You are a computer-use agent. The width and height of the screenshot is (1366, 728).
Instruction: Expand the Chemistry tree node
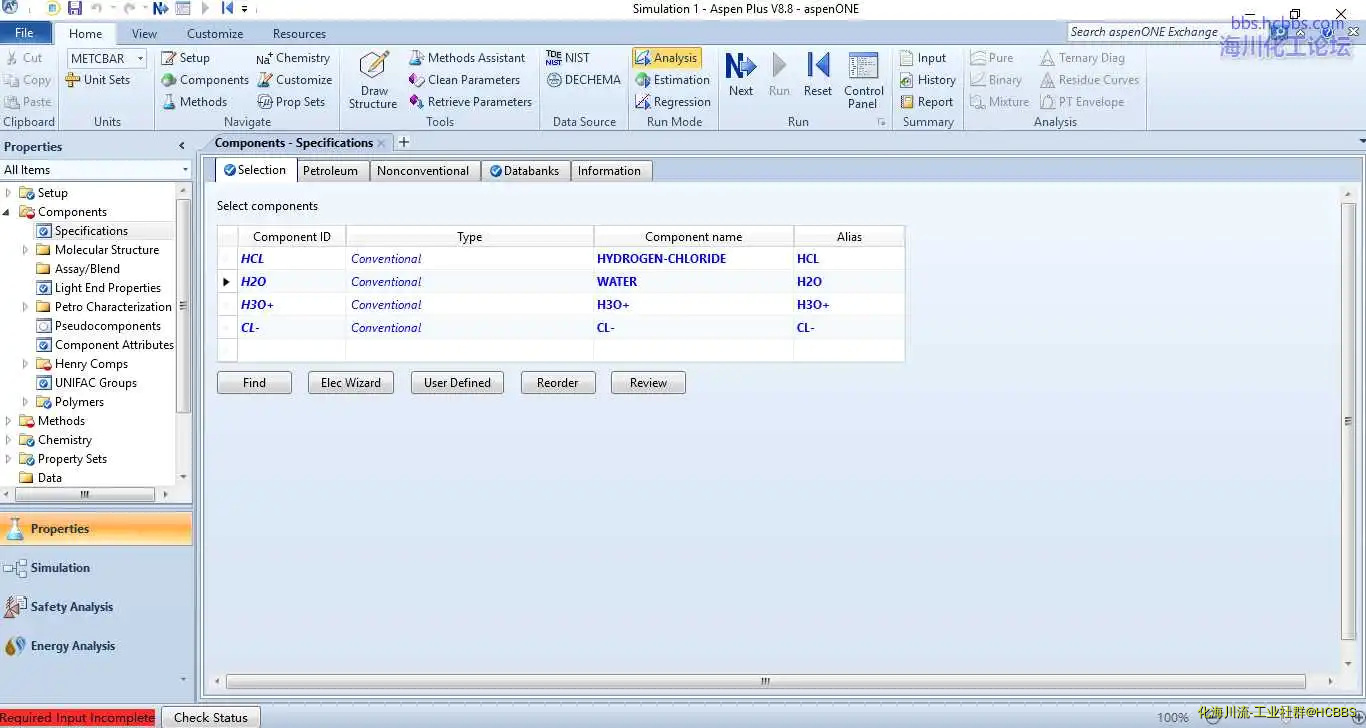pyautogui.click(x=8, y=440)
